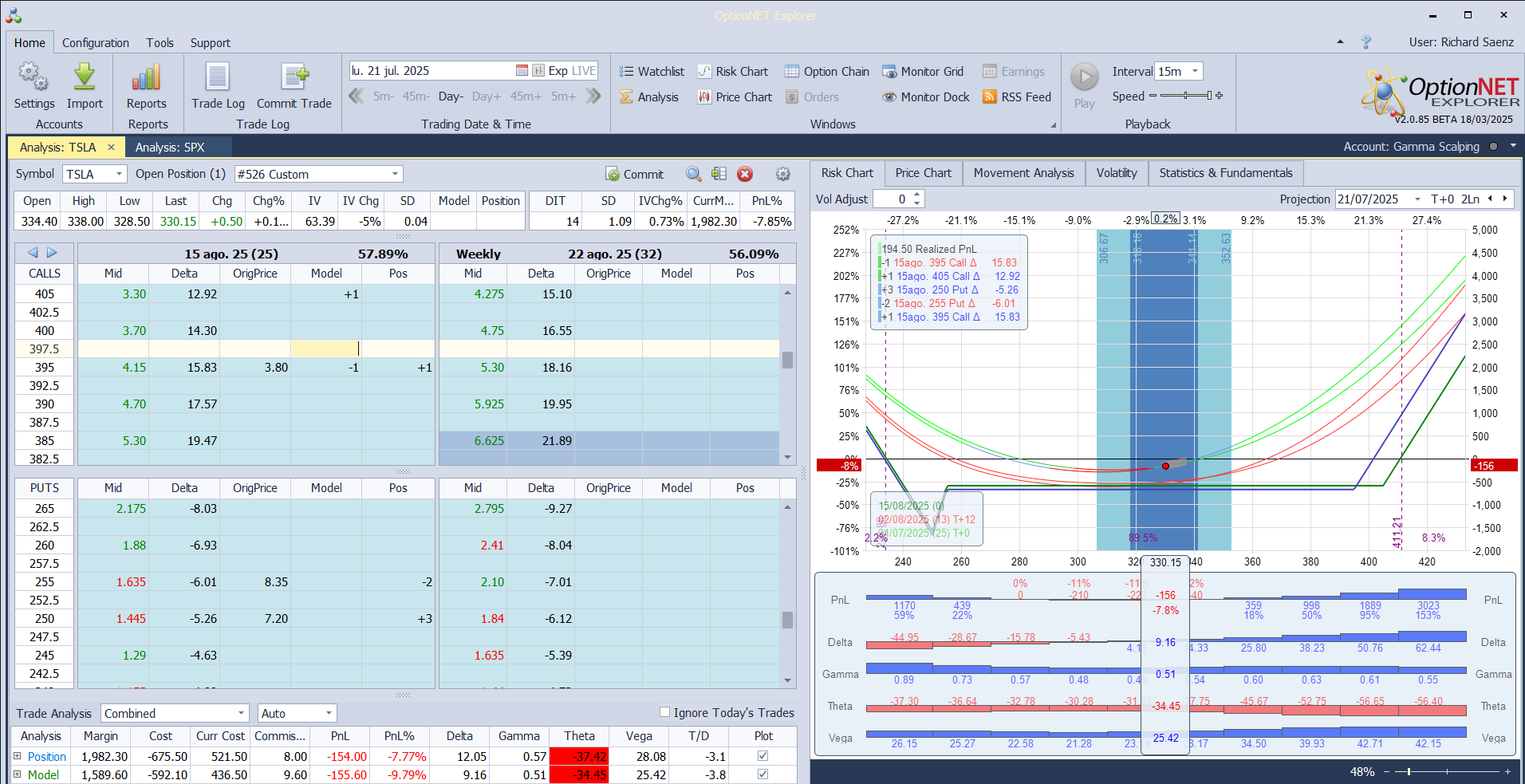Open the calendar date picker icon

522,71
